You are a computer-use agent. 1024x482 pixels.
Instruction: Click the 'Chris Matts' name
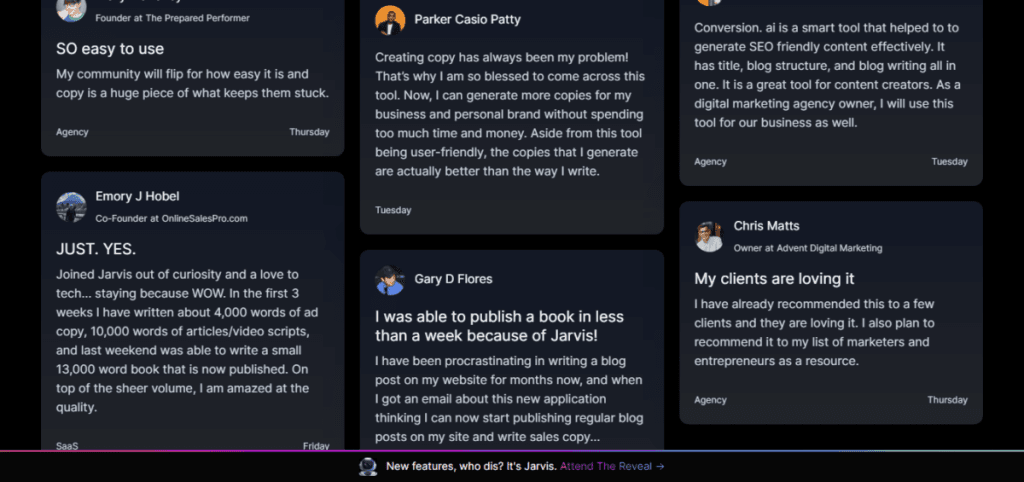coord(766,226)
